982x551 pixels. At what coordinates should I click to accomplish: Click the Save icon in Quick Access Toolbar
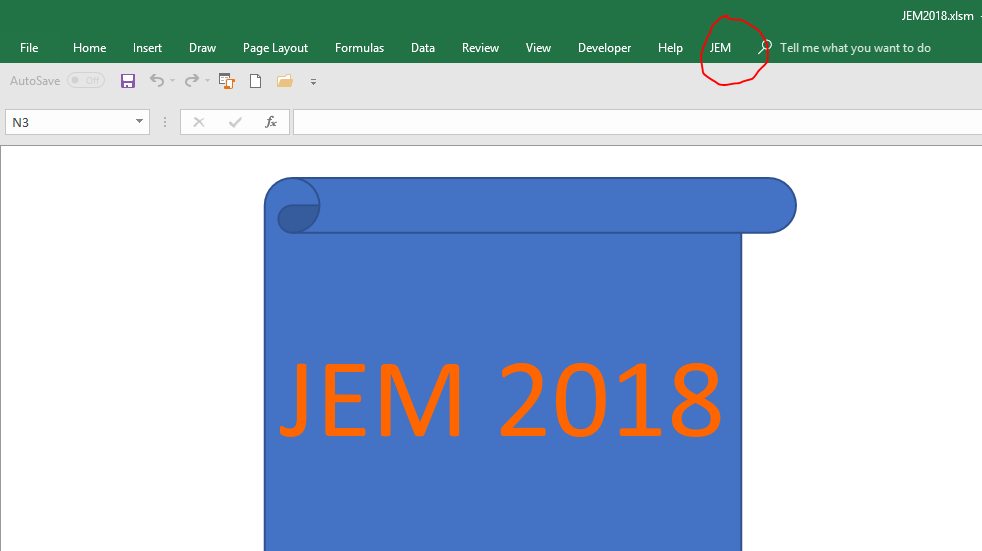[x=128, y=81]
